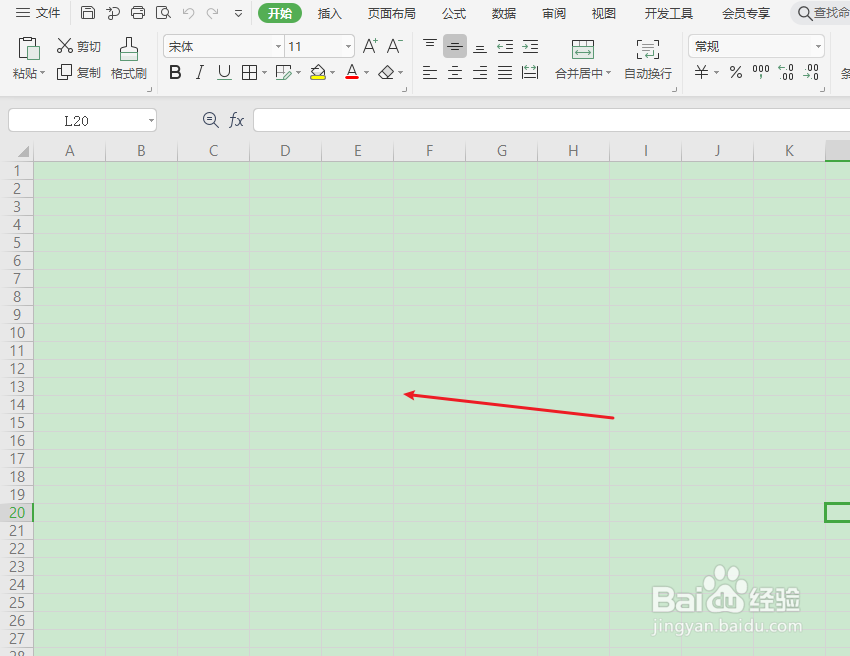The width and height of the screenshot is (850, 656).
Task: Apply cell borders icon
Action: point(249,72)
